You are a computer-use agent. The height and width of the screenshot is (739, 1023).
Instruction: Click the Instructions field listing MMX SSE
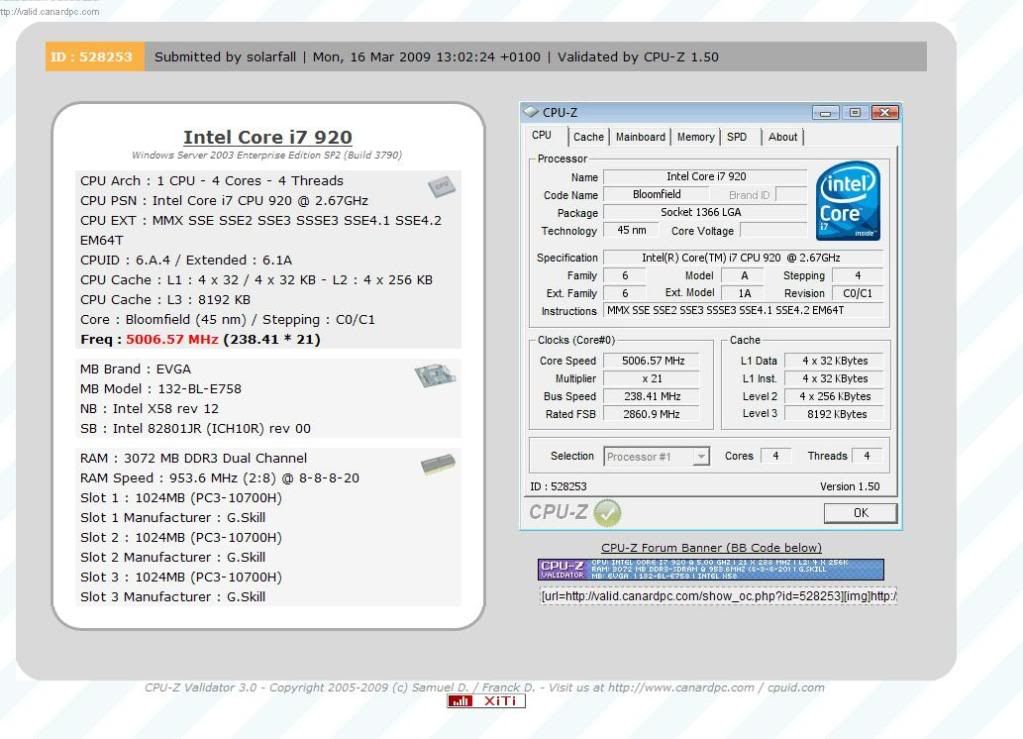tap(742, 310)
